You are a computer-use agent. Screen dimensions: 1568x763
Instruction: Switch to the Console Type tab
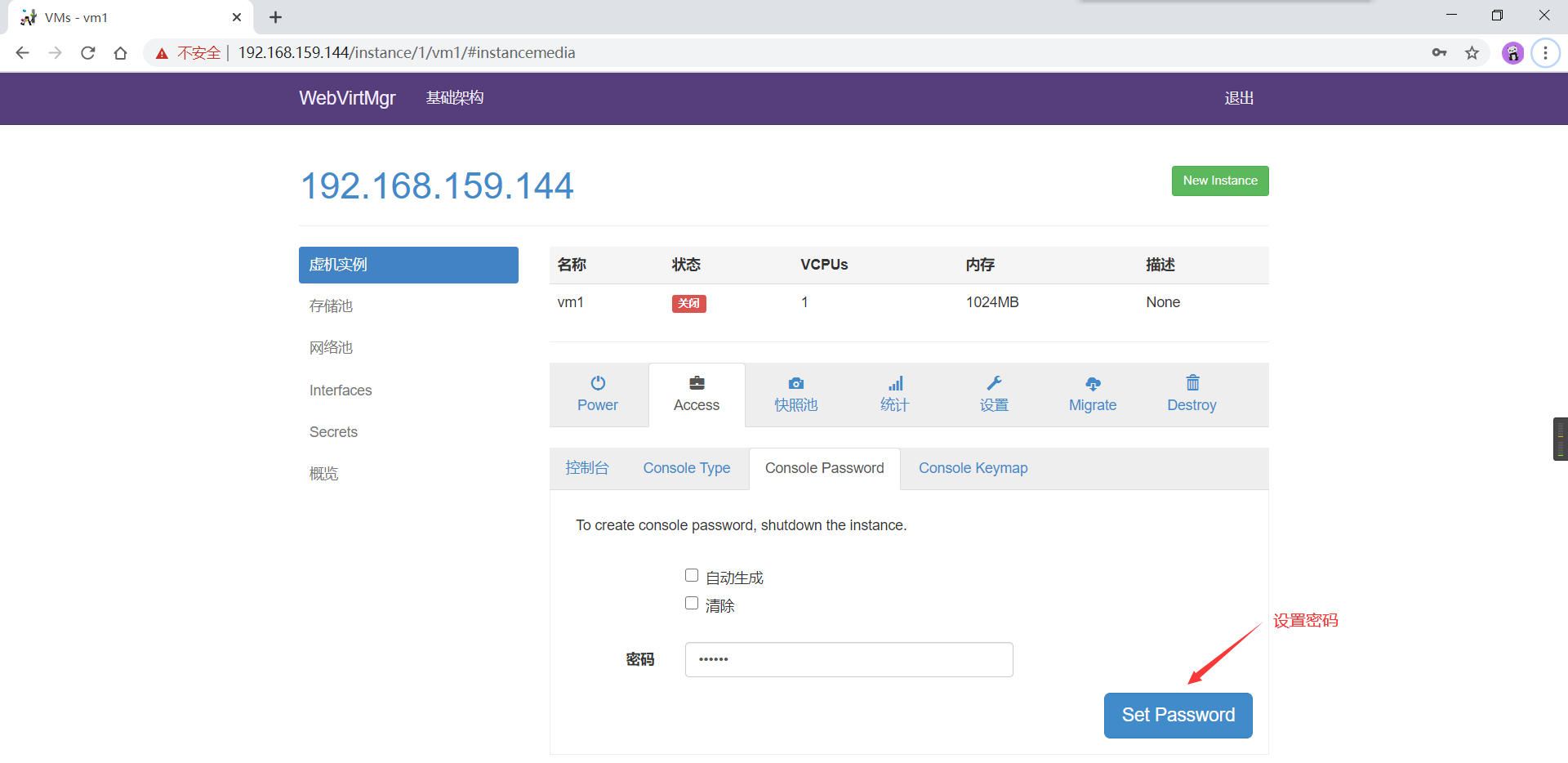point(687,468)
